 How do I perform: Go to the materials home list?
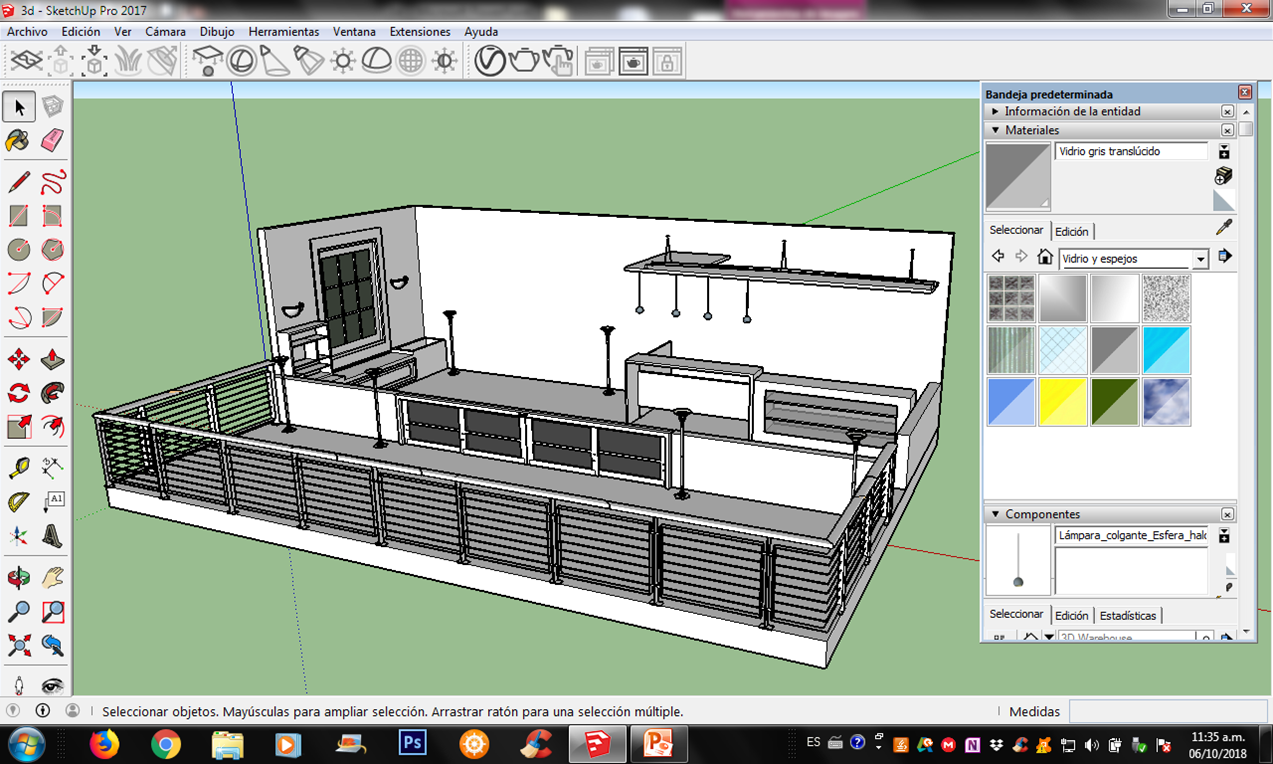(x=1045, y=257)
